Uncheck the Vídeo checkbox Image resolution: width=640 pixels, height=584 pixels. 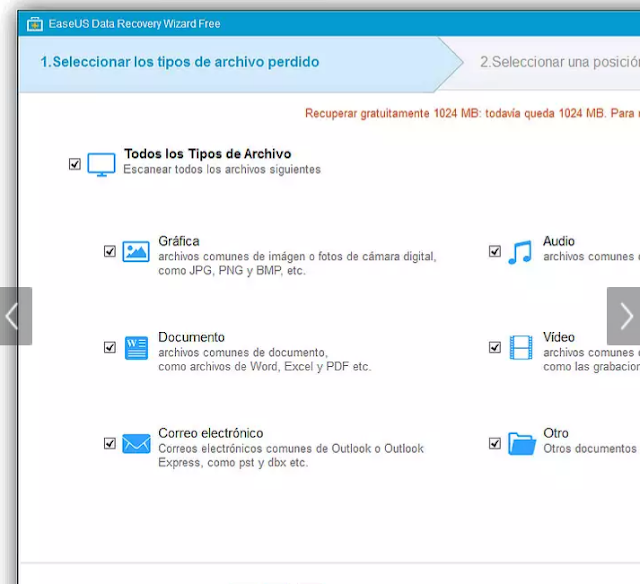pyautogui.click(x=495, y=347)
